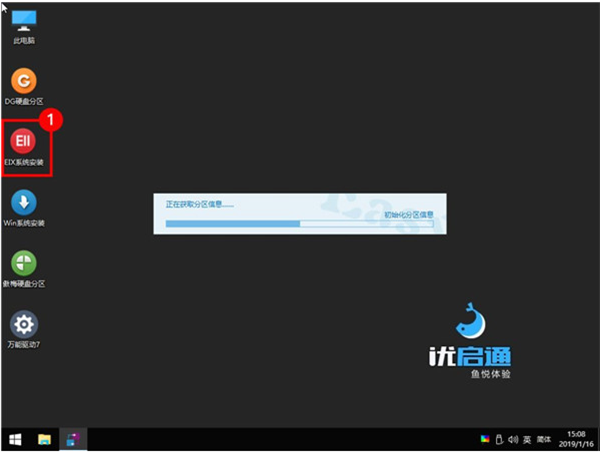Open the Windows Start button
The image size is (600, 452).
click(x=15, y=439)
